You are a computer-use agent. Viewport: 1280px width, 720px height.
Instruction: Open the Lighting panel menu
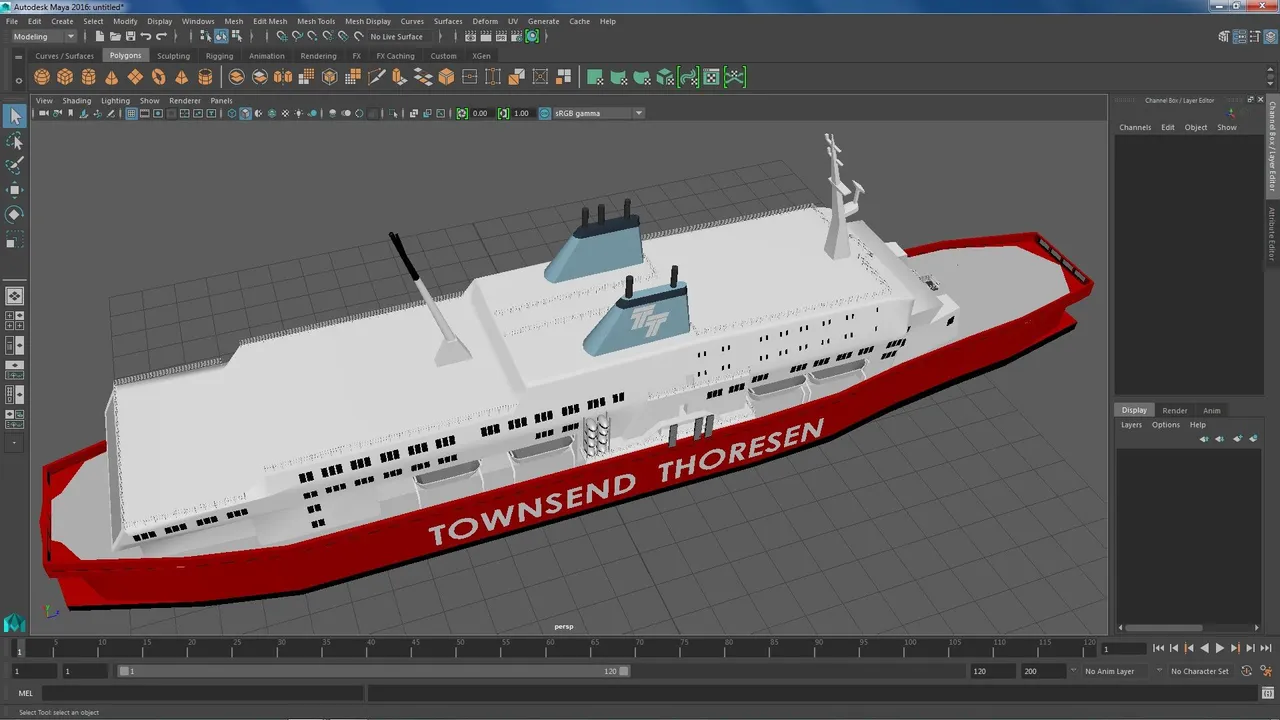pos(115,100)
